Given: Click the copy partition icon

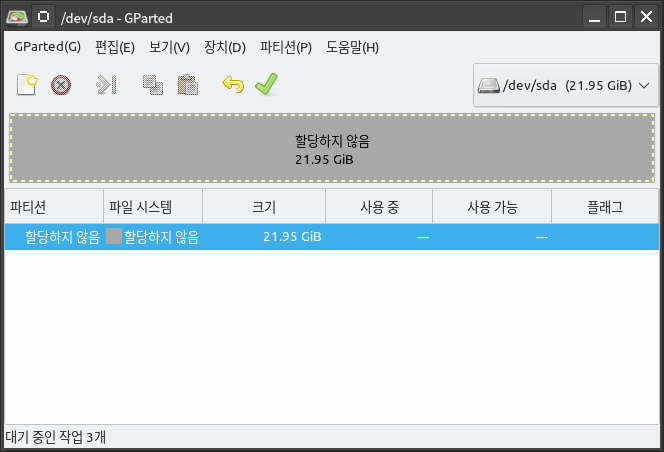Looking at the screenshot, I should pyautogui.click(x=153, y=85).
